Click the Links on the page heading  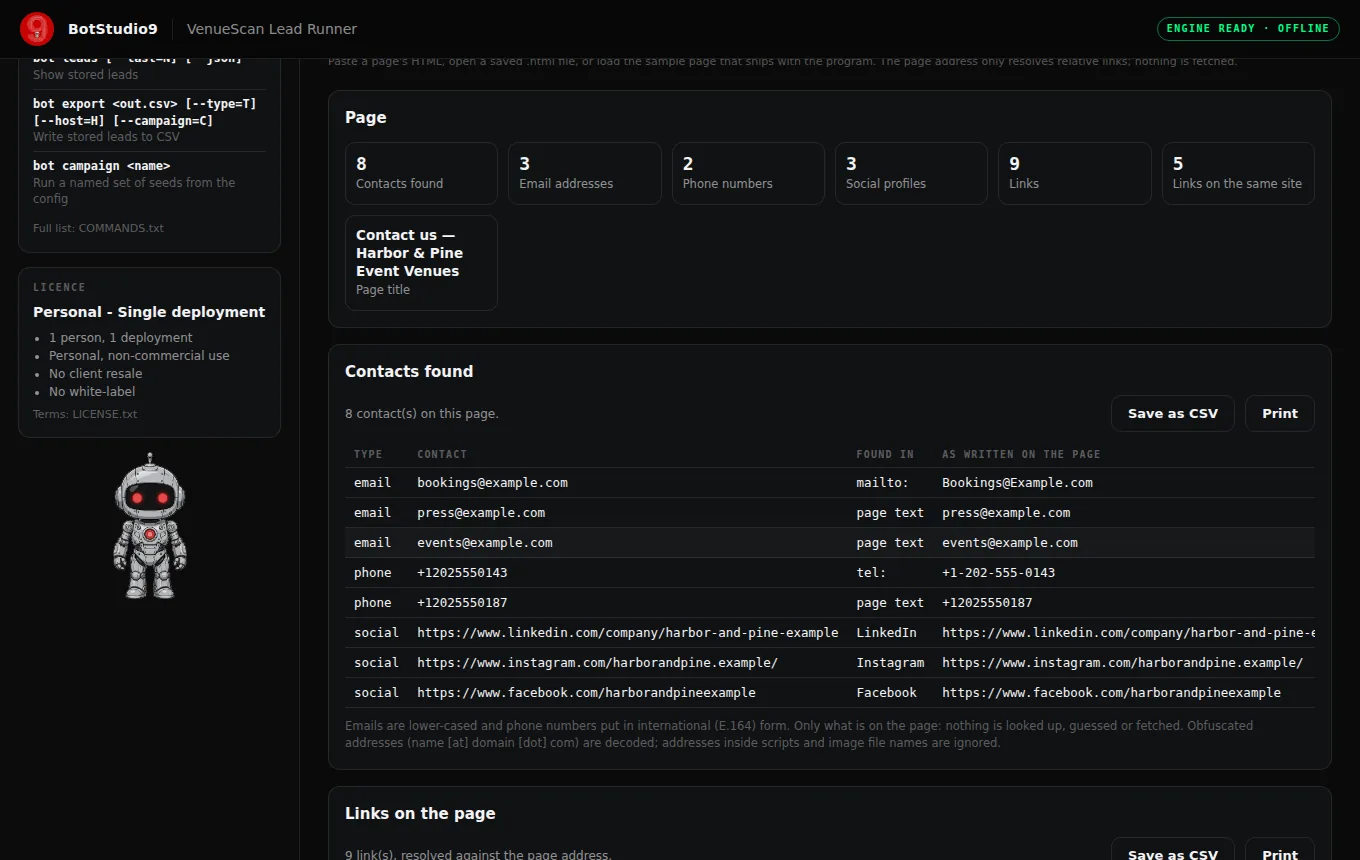[x=420, y=813]
